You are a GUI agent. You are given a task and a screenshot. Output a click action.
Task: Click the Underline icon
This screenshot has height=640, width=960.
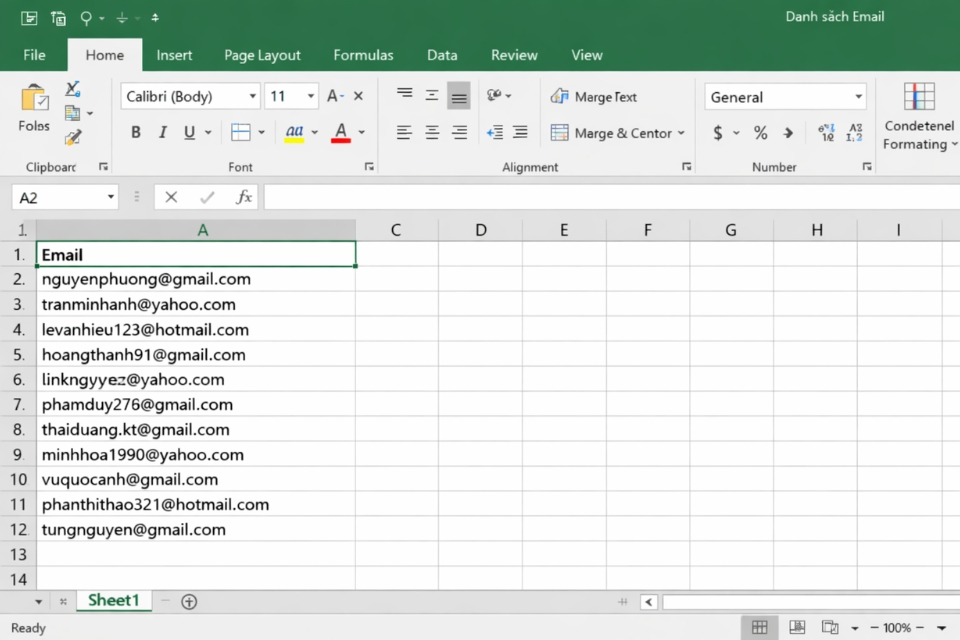tap(190, 132)
